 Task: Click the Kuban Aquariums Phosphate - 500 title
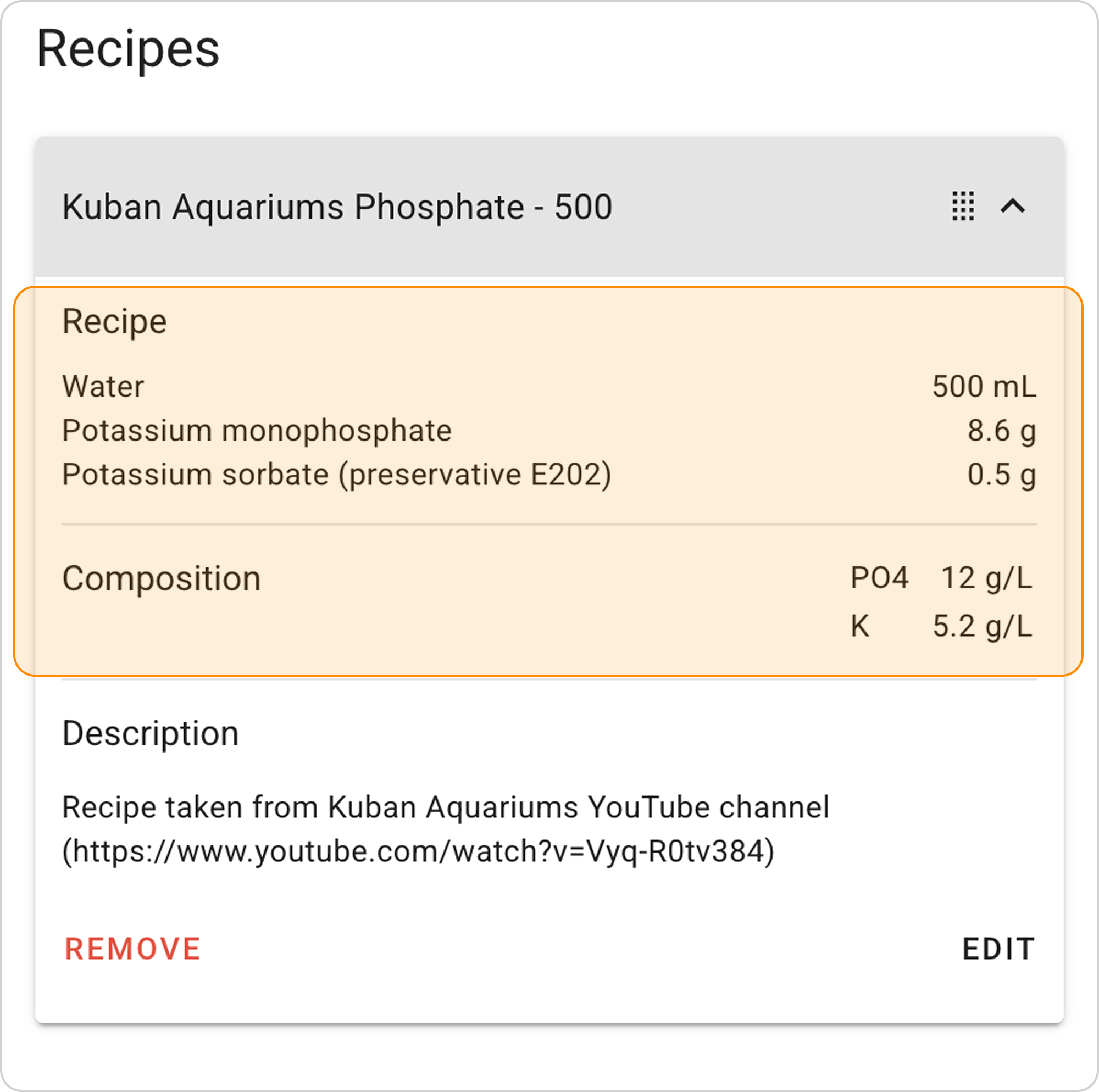(x=337, y=207)
